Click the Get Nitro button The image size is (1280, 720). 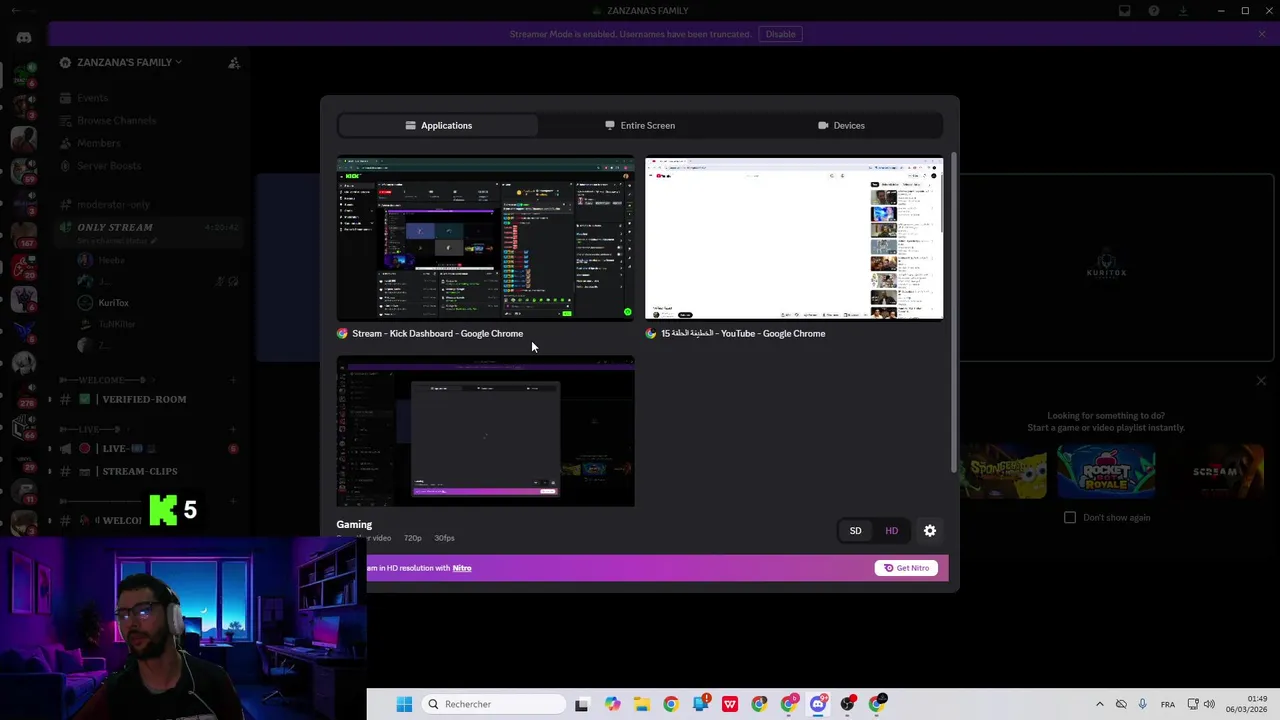click(x=906, y=568)
